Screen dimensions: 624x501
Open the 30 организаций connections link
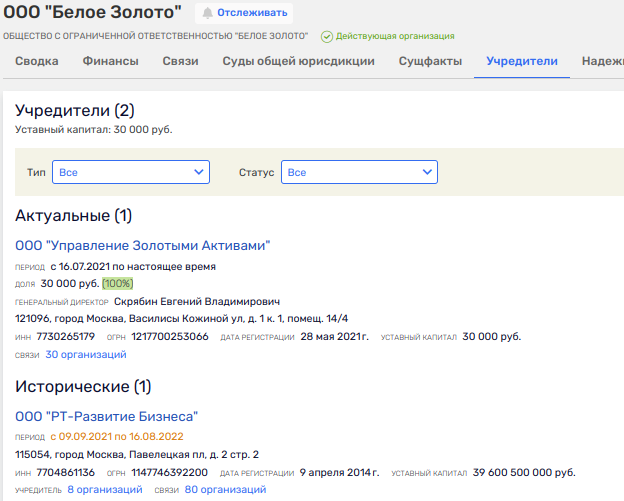86,354
